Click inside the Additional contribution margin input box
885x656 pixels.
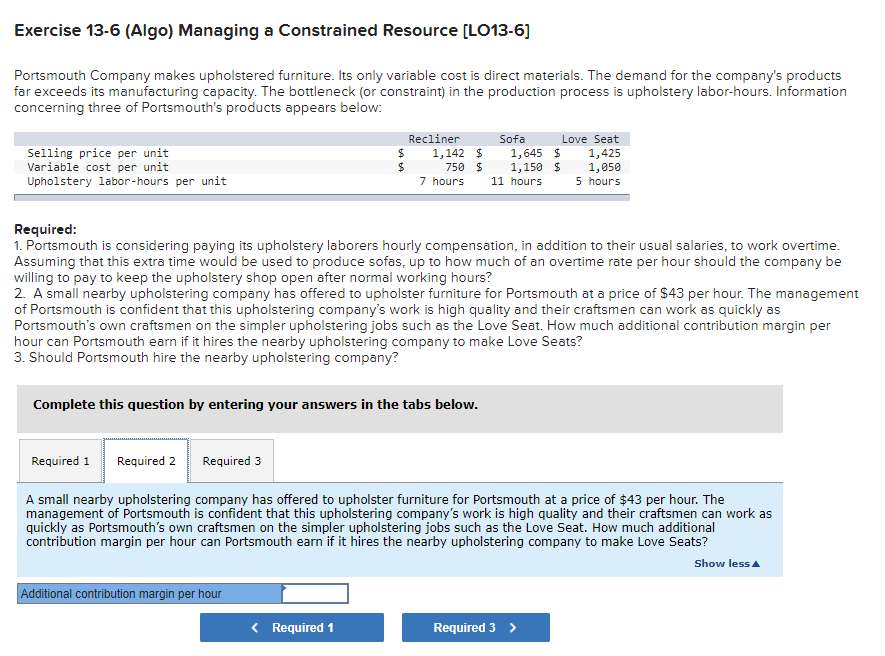tap(314, 593)
